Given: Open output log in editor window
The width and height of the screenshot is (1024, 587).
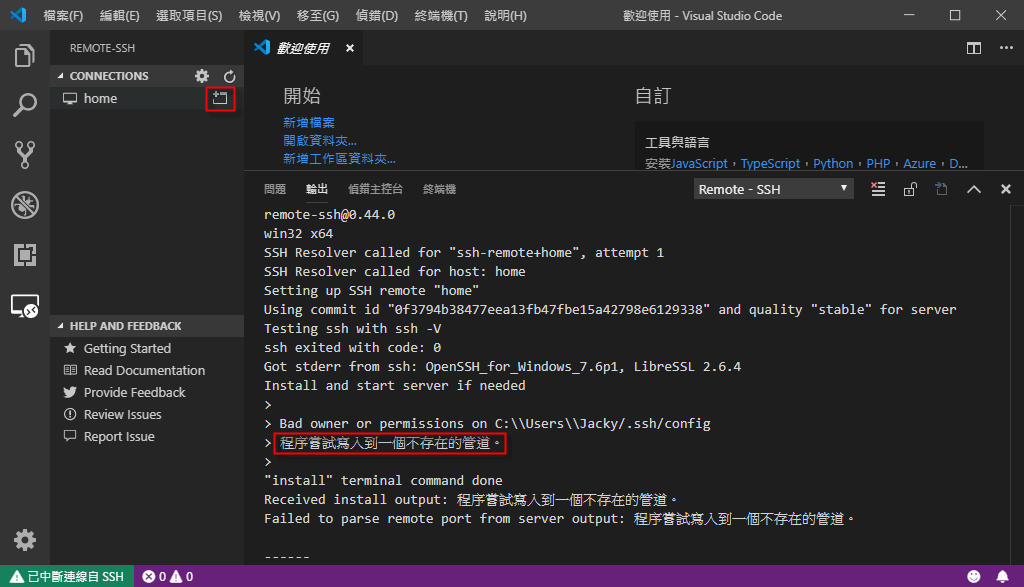Looking at the screenshot, I should coord(941,188).
